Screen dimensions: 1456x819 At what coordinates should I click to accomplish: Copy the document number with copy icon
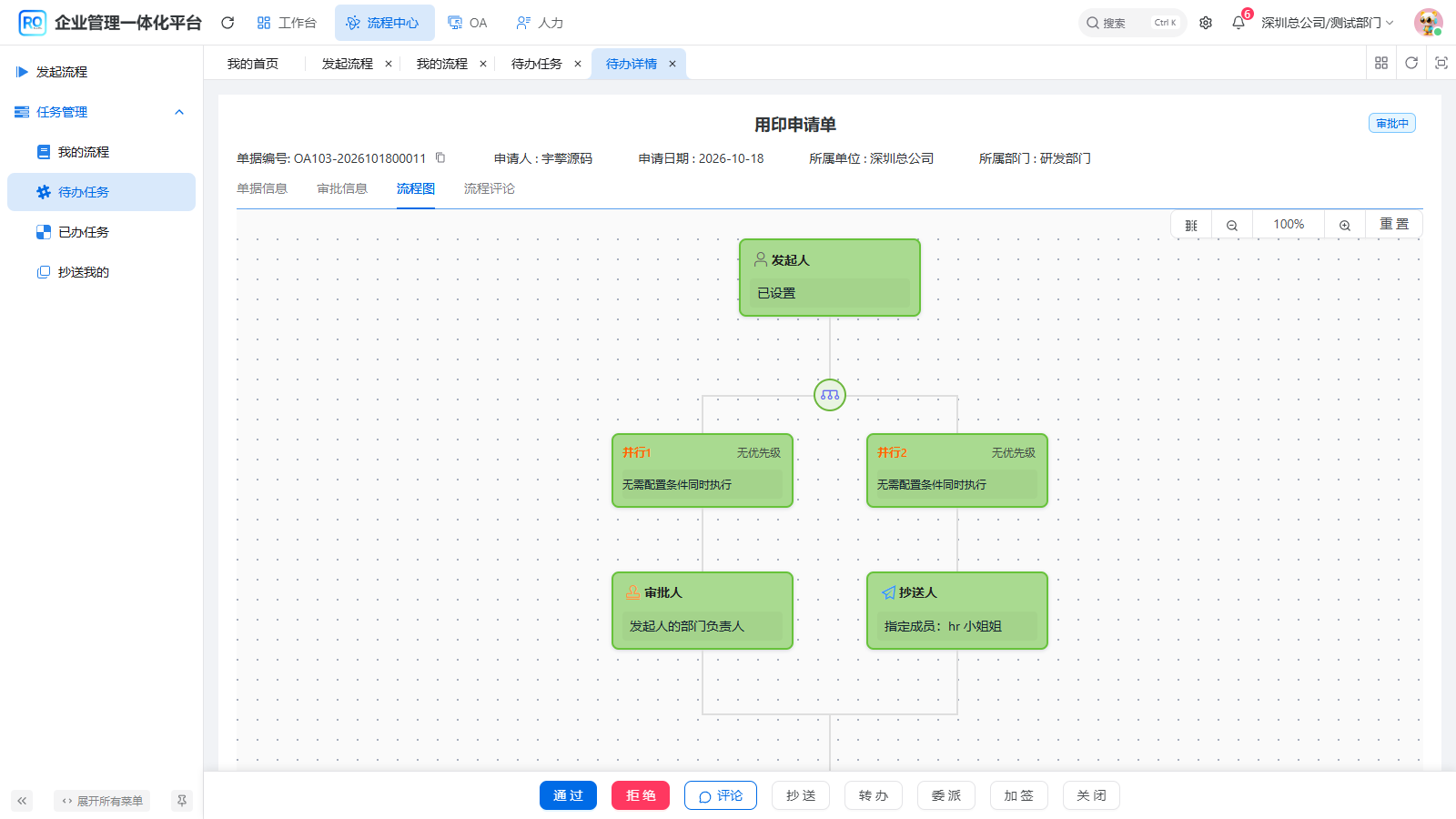click(440, 157)
